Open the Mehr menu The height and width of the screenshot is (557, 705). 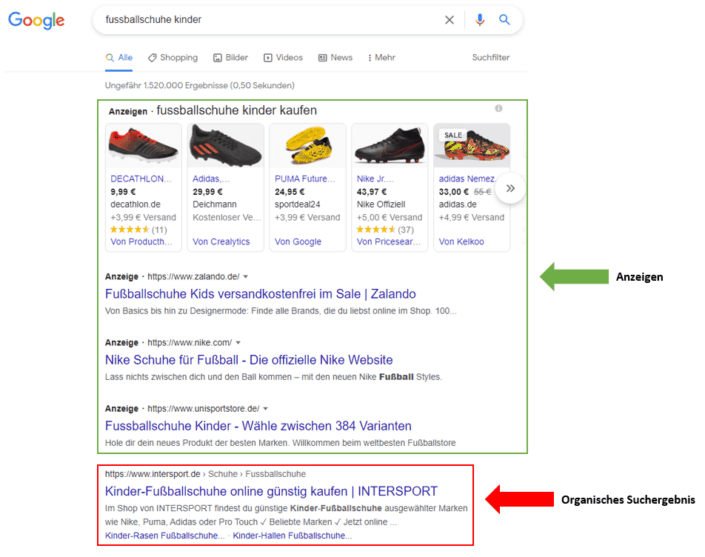382,58
